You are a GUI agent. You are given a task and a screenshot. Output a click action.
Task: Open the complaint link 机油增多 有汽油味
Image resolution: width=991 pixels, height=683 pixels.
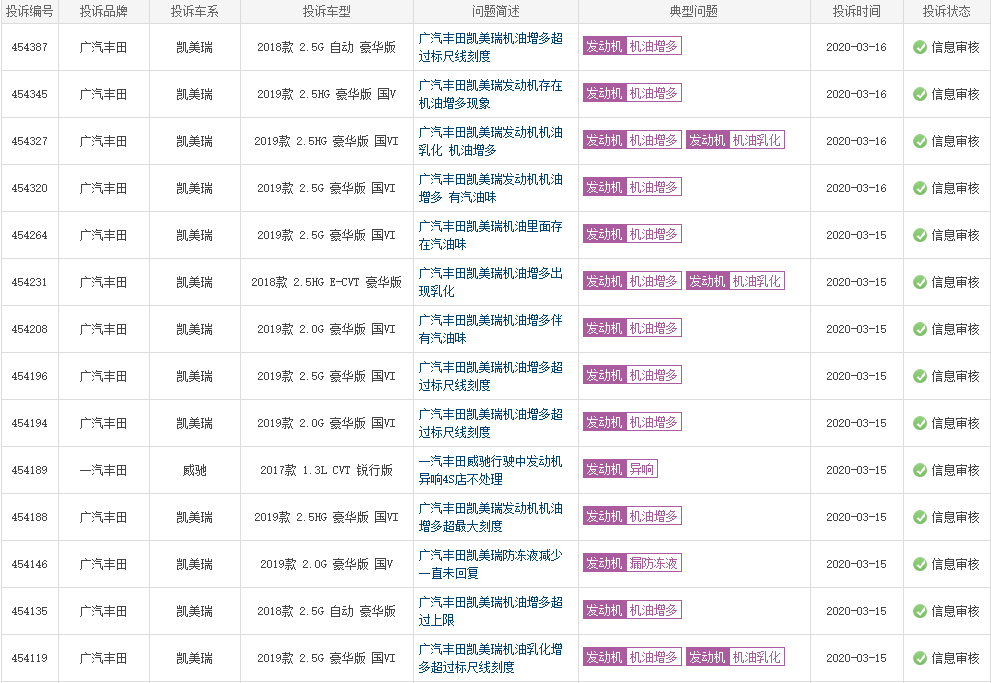pyautogui.click(x=490, y=188)
